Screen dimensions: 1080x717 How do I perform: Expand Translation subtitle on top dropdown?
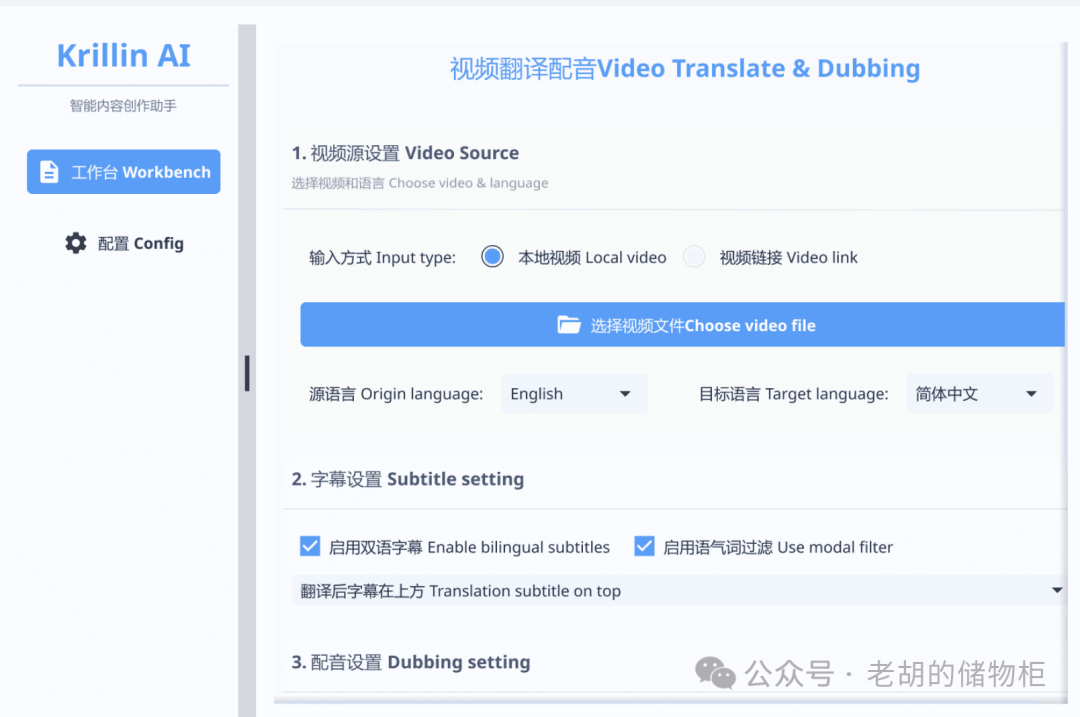[x=679, y=590]
